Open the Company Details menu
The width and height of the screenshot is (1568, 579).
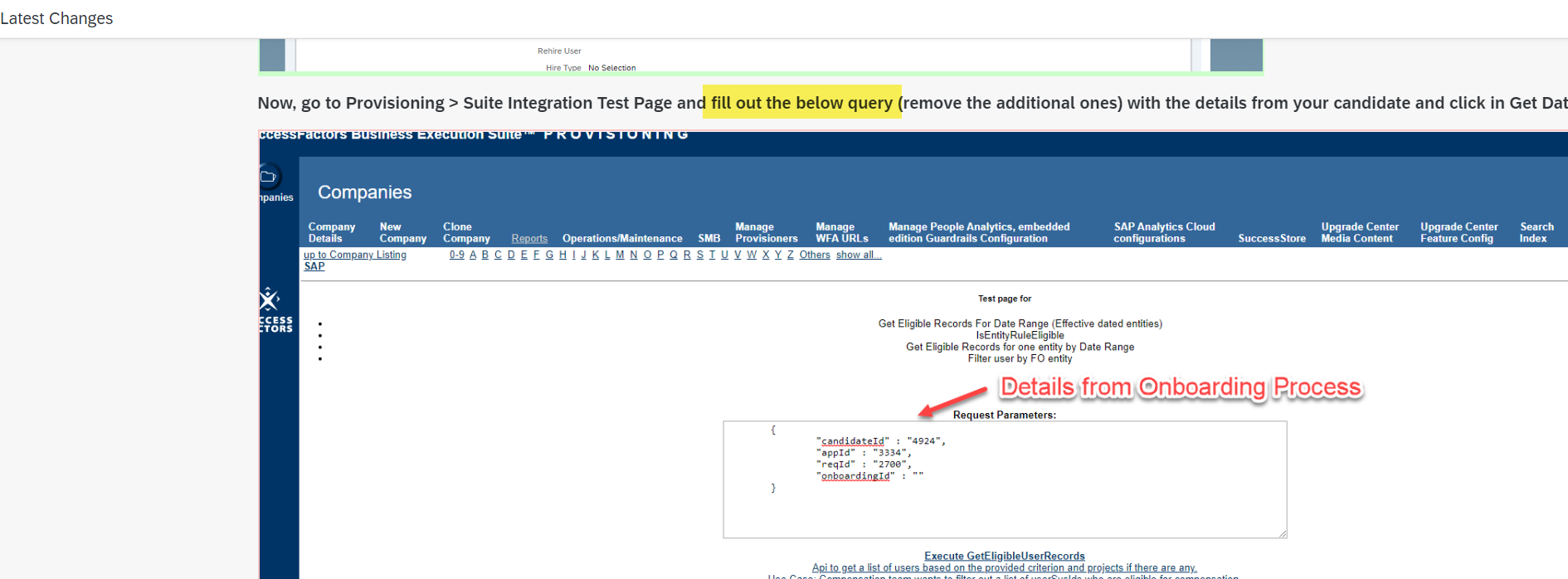[x=332, y=232]
